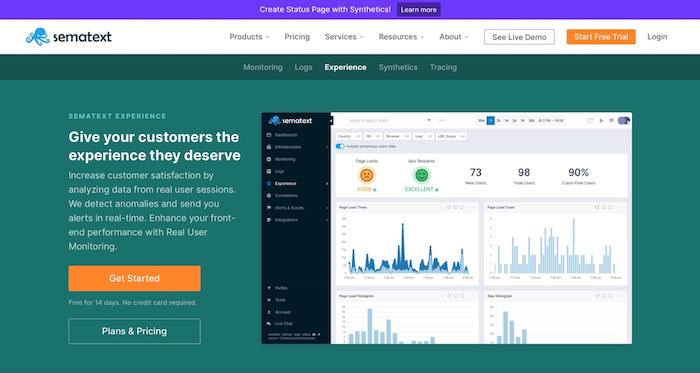Select the Experience tab
Viewport: 700px width, 373px height.
tap(346, 67)
